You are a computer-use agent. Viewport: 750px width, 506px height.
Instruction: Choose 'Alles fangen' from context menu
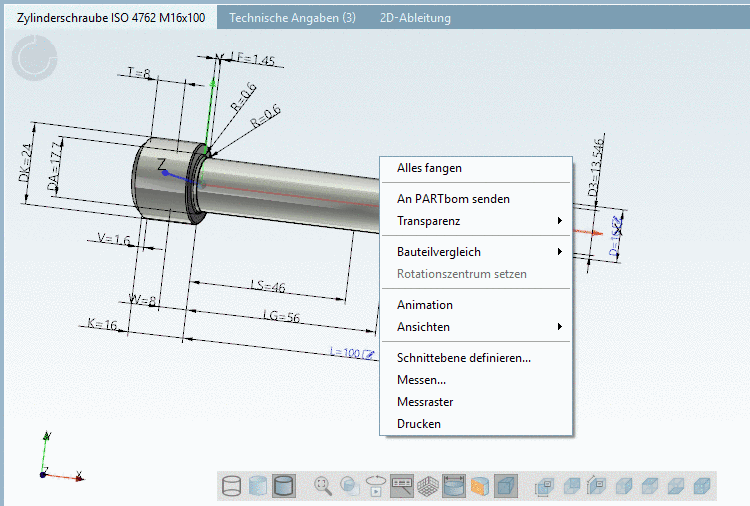point(429,168)
